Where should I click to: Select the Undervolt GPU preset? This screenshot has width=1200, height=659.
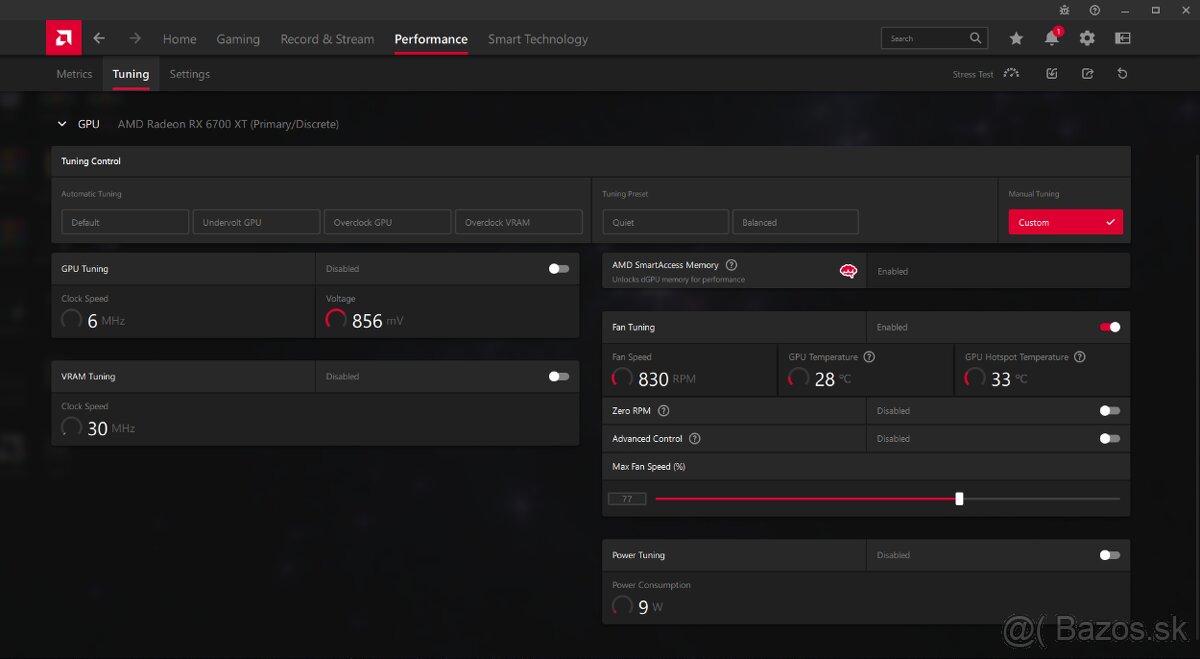[x=256, y=221]
